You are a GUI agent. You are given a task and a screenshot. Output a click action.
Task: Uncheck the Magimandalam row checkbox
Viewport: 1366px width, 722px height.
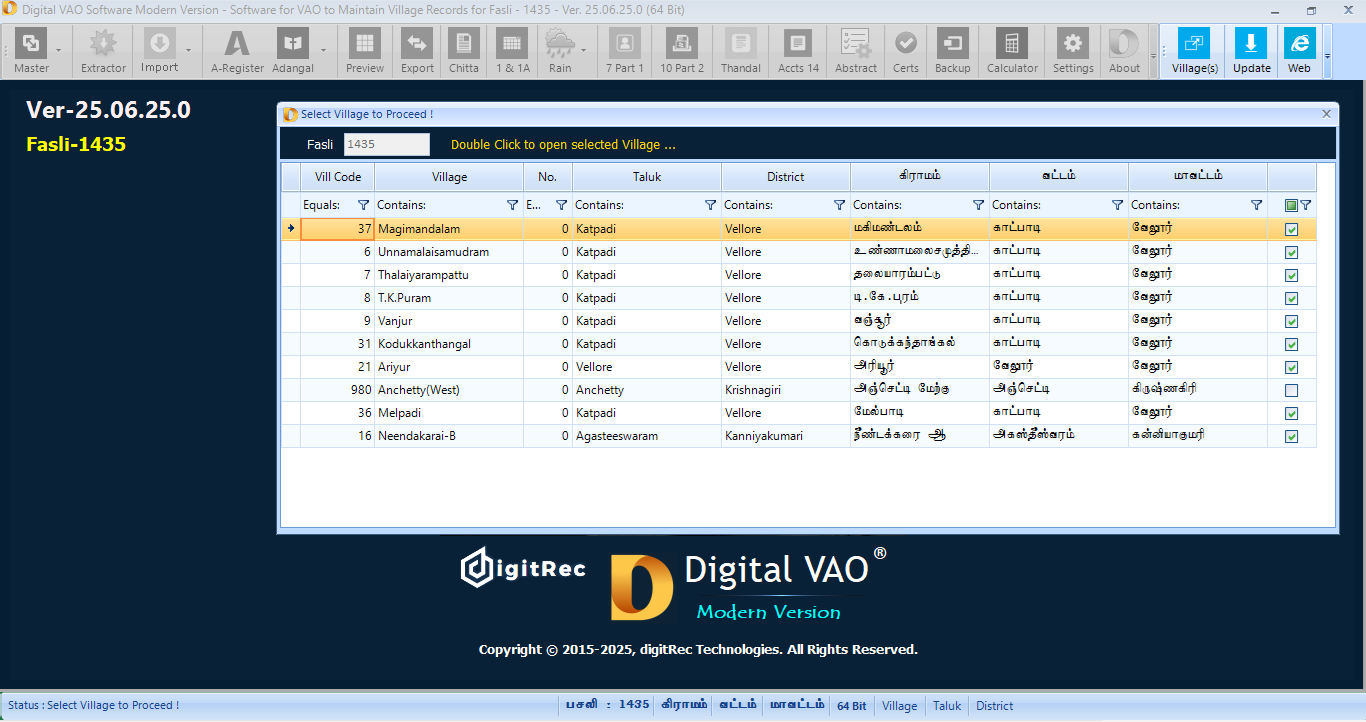[x=1291, y=229]
